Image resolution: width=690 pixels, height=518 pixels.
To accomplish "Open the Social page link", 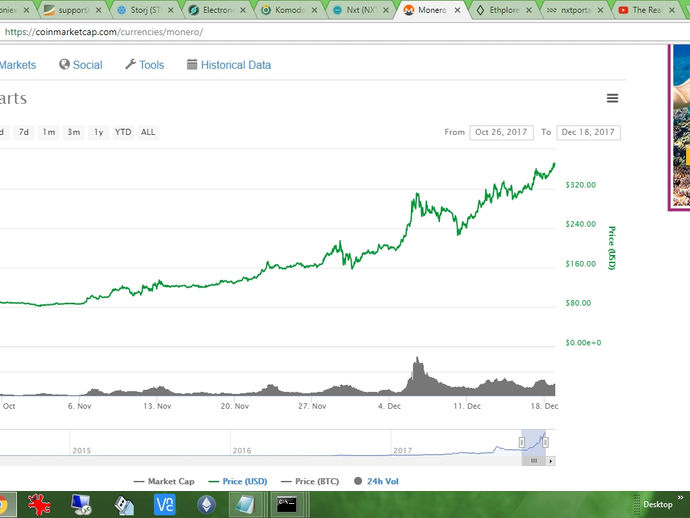I will click(x=88, y=65).
